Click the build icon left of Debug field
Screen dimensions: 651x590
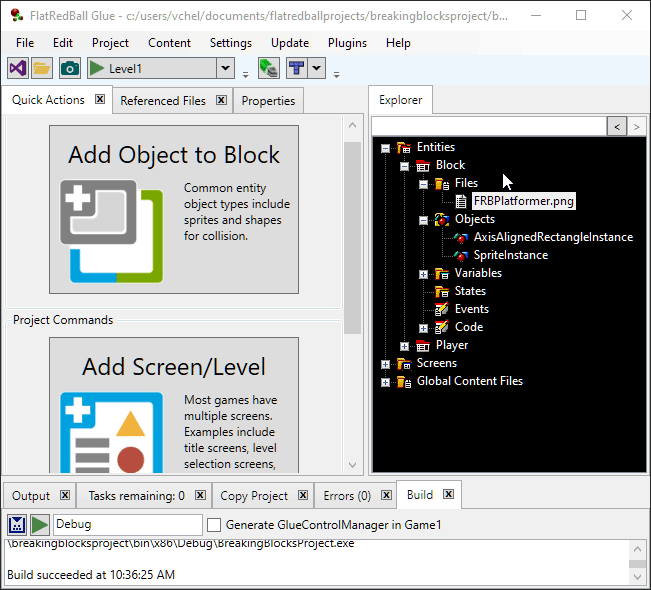click(17, 525)
